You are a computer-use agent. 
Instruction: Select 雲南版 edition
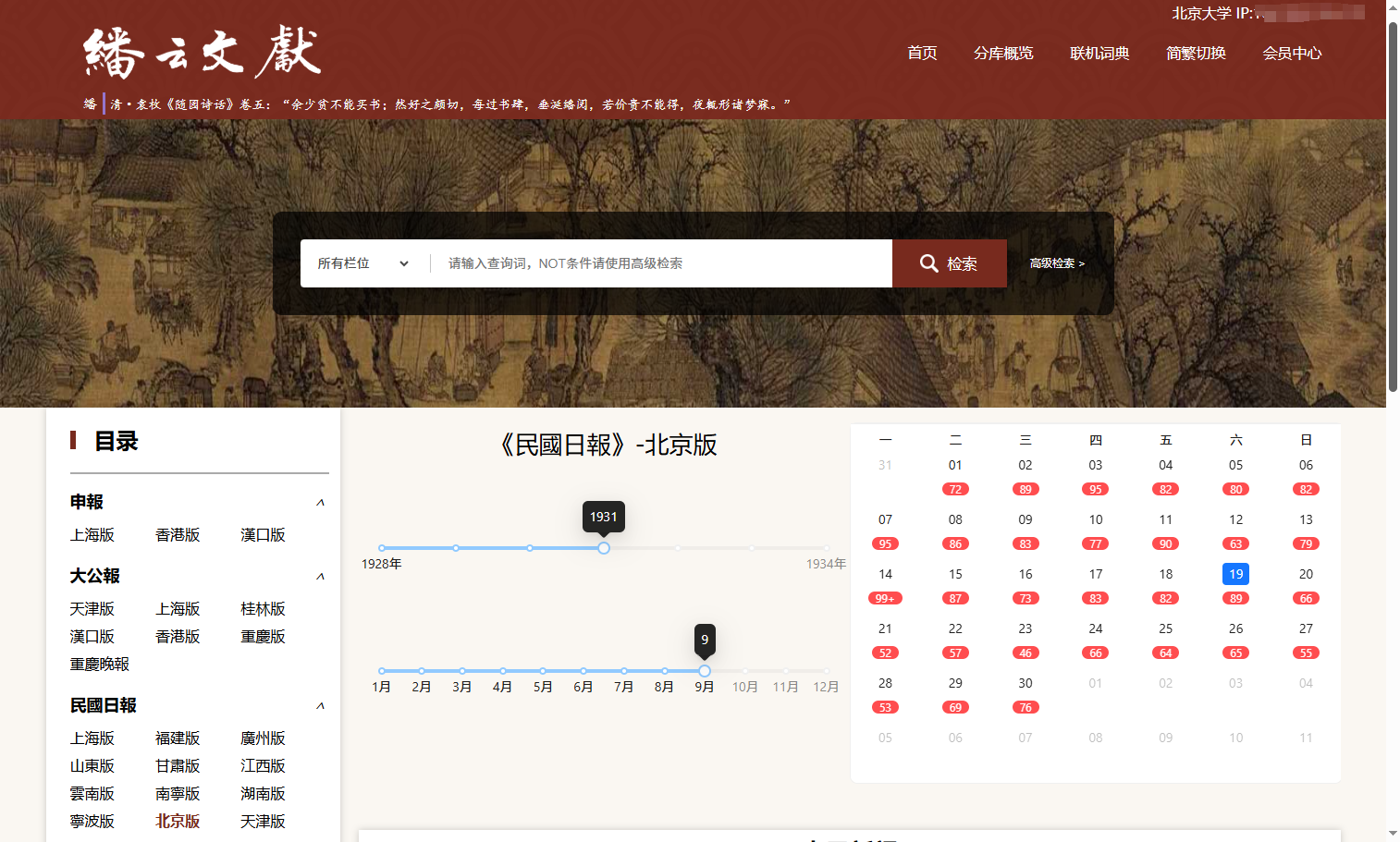[x=92, y=794]
